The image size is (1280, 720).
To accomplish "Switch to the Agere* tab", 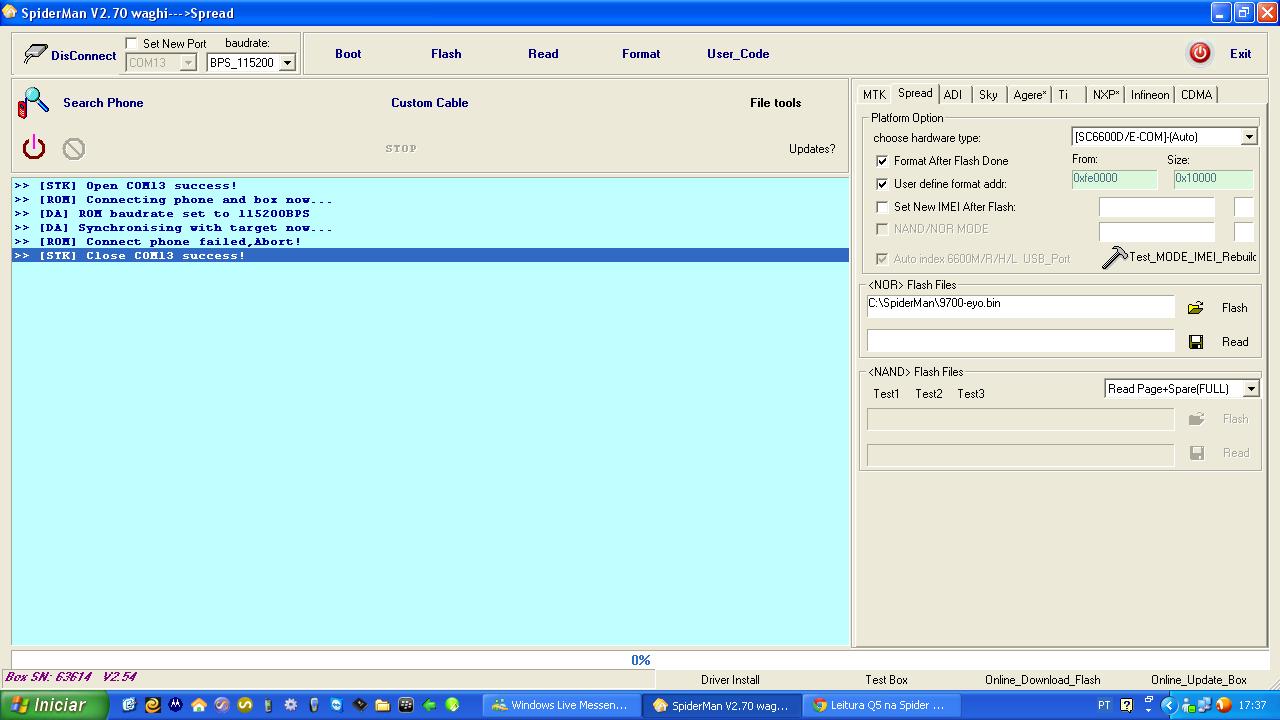I will (x=1029, y=95).
